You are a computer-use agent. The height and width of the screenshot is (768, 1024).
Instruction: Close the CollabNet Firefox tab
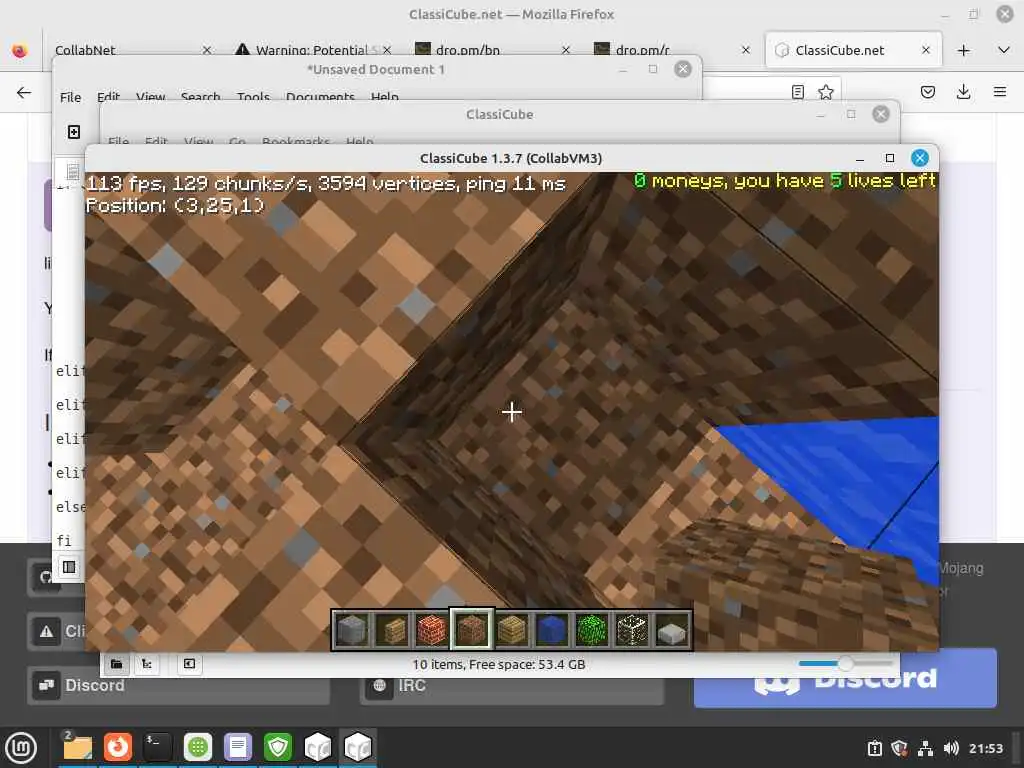click(206, 50)
